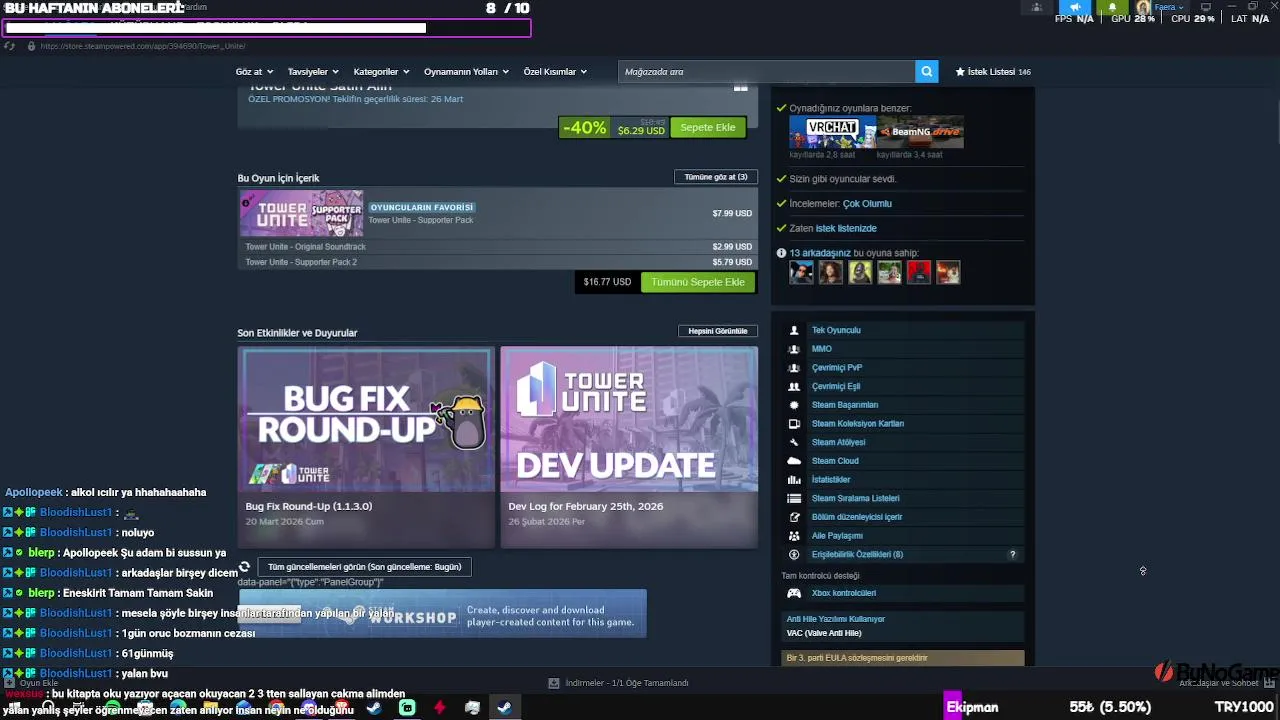Click the red lightning app icon in taskbar
The image size is (1280, 720).
click(x=439, y=708)
